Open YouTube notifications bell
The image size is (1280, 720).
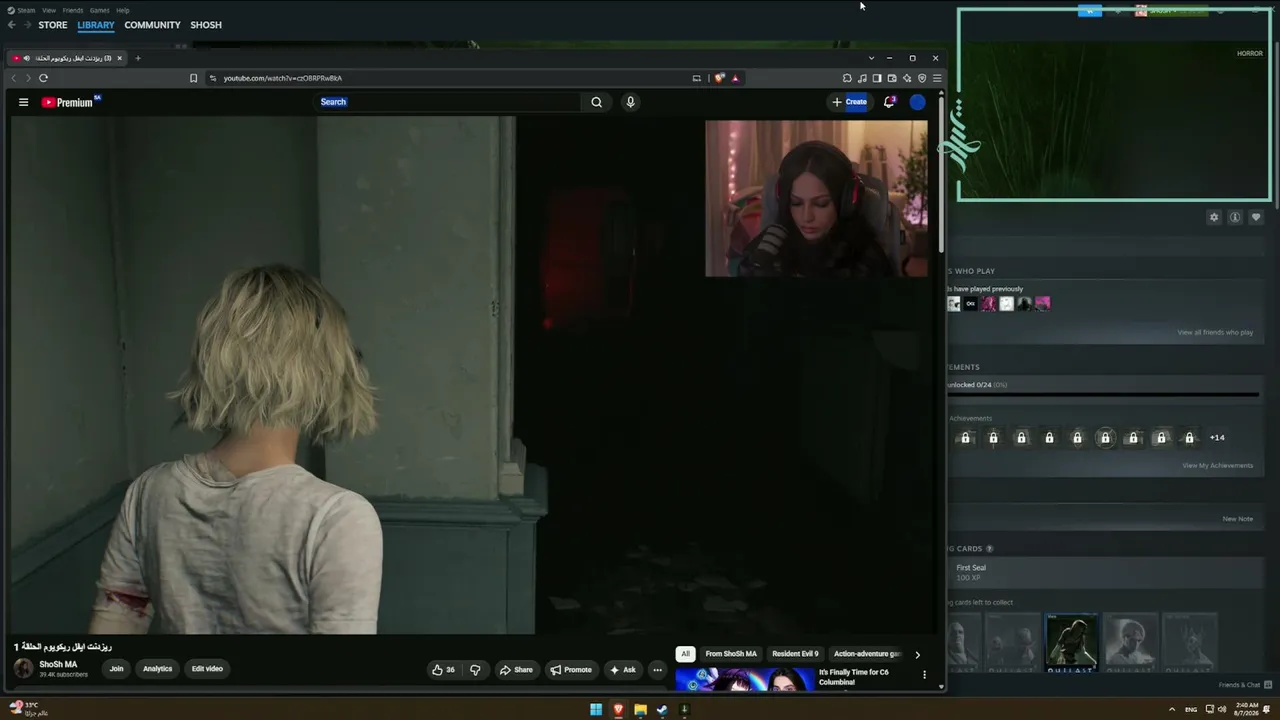(889, 102)
